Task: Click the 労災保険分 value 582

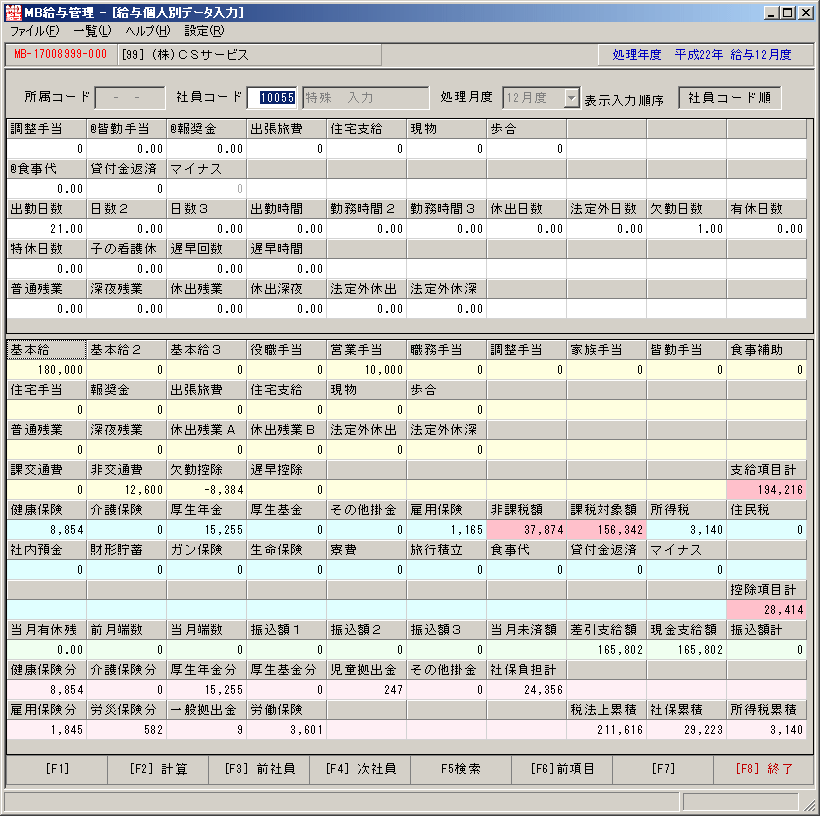Action: (x=127, y=730)
